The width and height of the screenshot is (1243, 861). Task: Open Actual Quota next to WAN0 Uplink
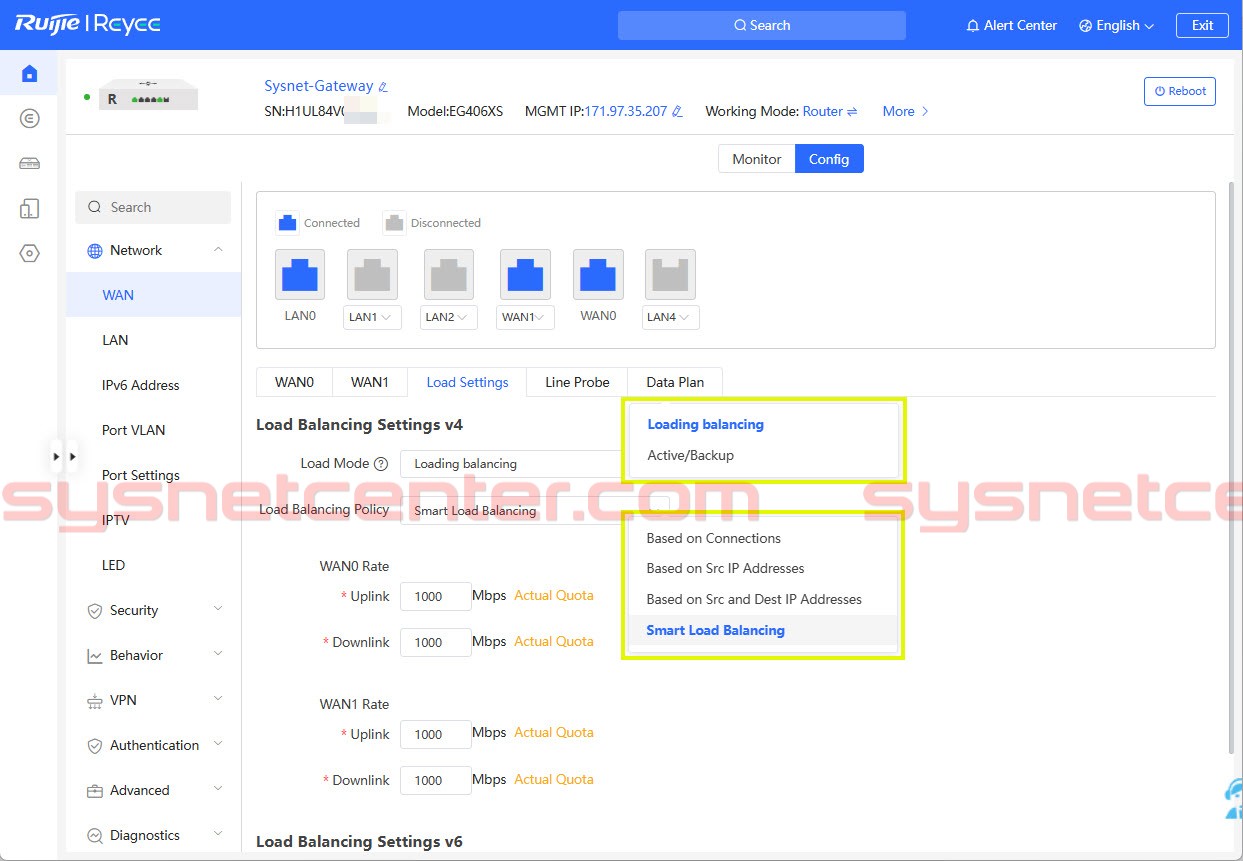pos(553,595)
